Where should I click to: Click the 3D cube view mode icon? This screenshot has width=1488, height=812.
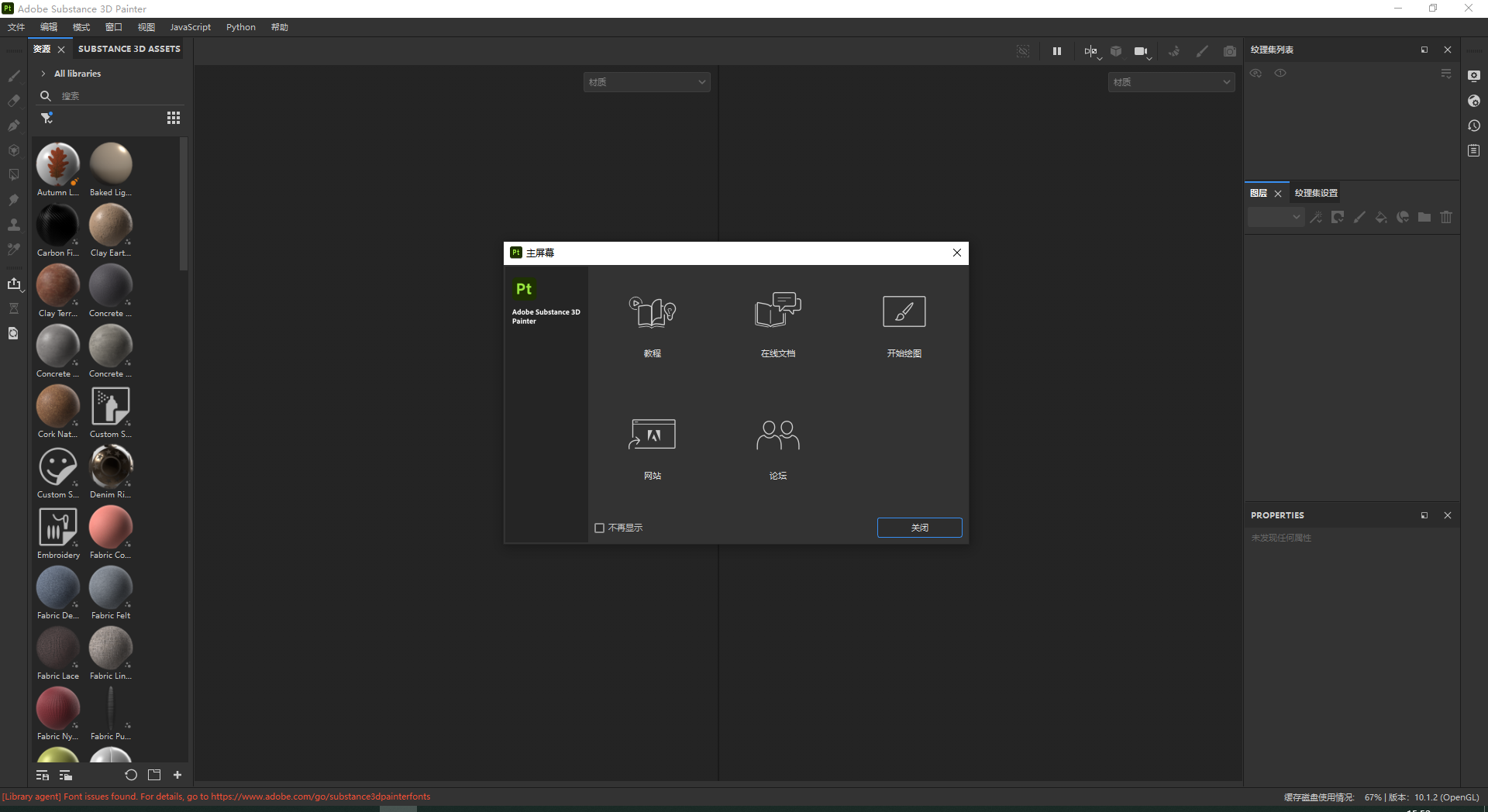click(1116, 51)
